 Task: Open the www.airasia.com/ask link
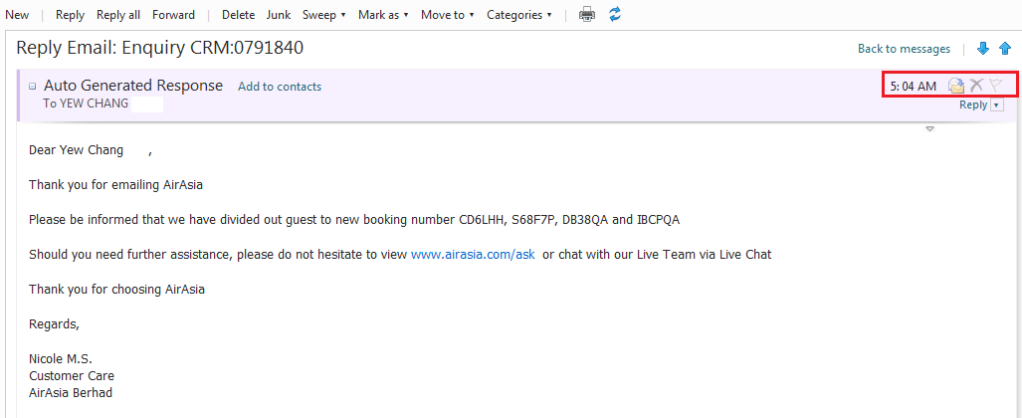pos(472,255)
